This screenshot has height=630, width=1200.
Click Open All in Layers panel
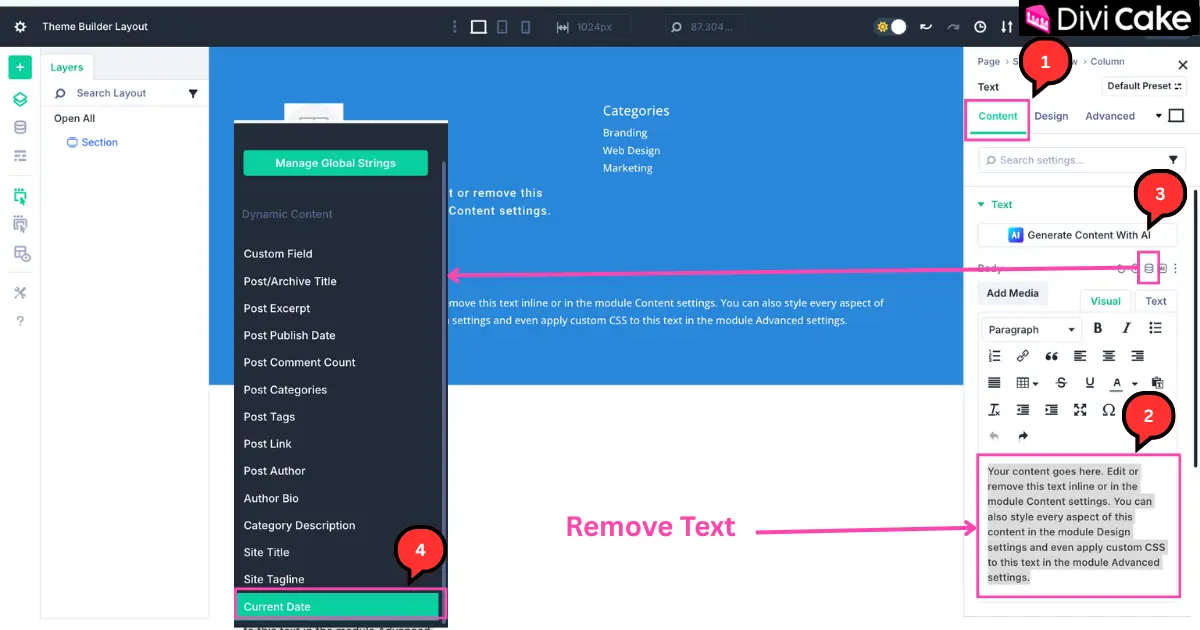[x=75, y=118]
